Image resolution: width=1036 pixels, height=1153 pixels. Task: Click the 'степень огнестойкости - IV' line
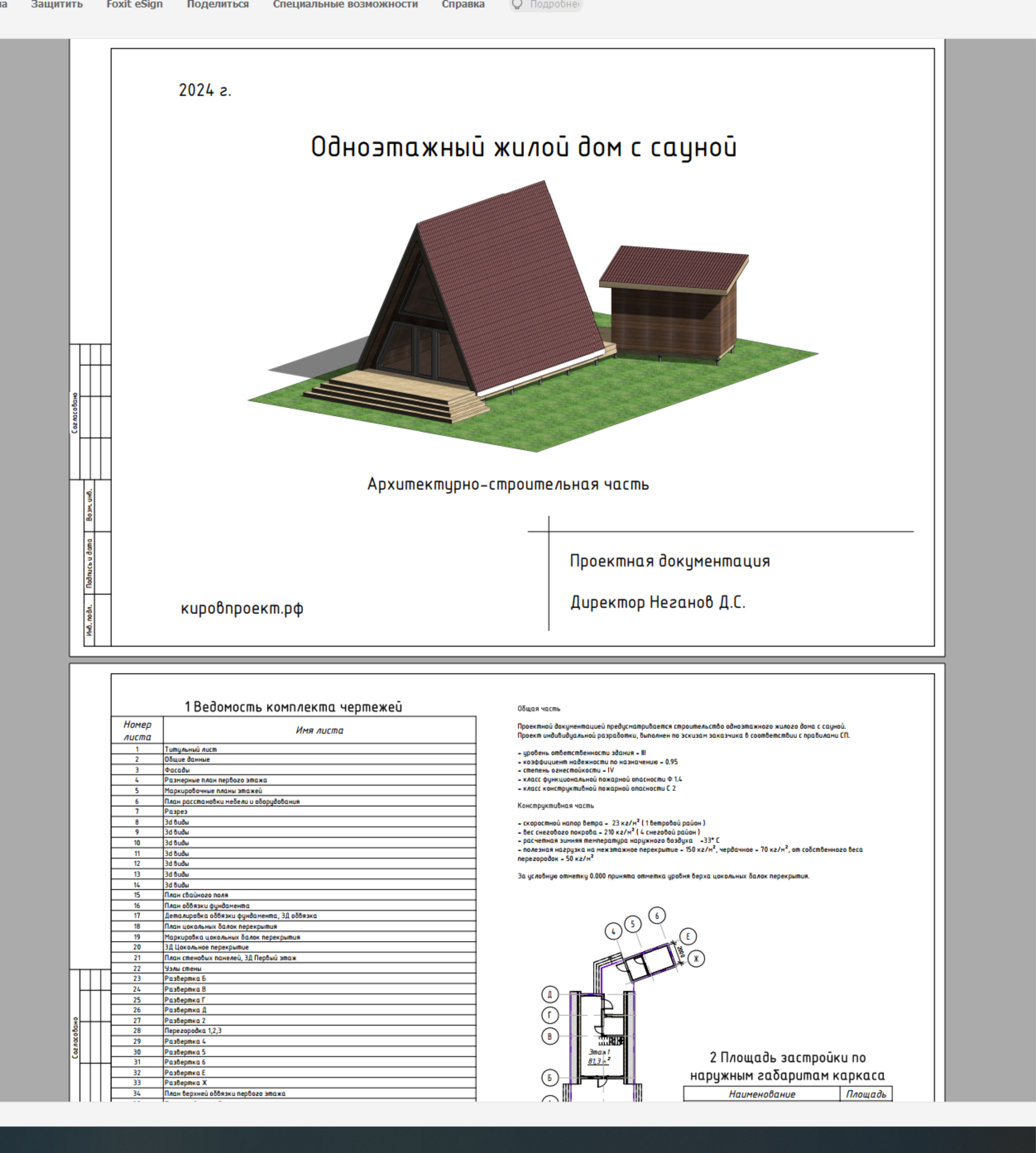coord(566,771)
